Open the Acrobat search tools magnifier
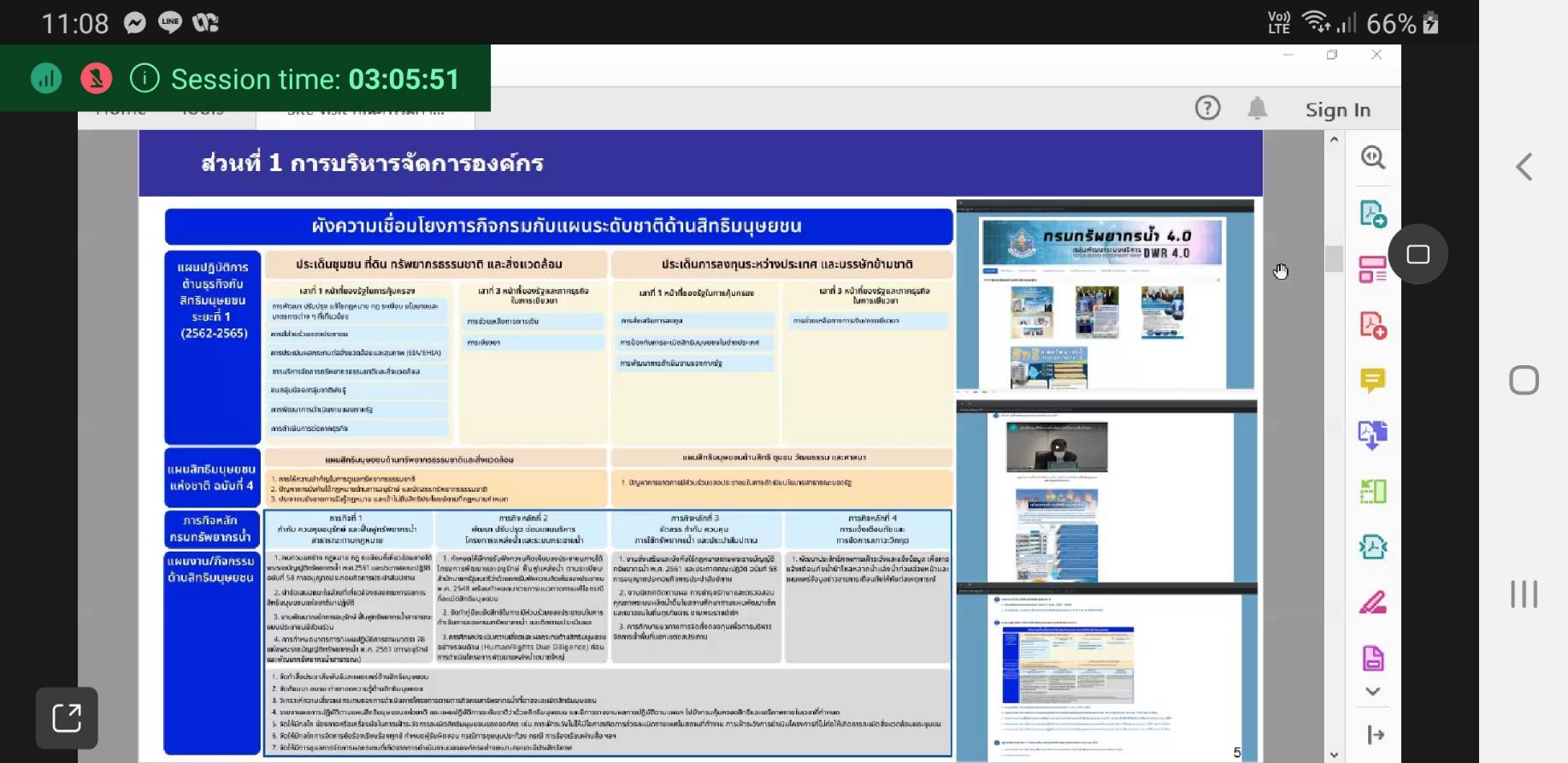 tap(1373, 157)
